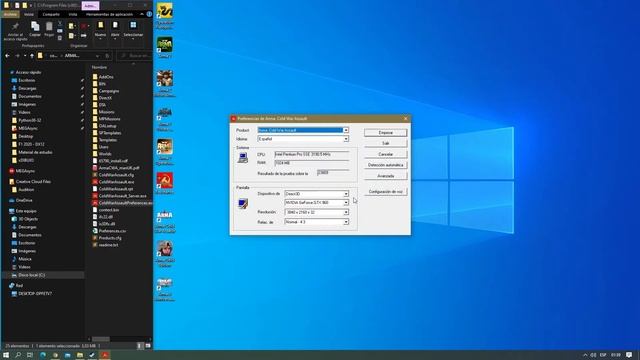The image size is (640, 360).
Task: Select Este equipo in the navigation pane
Action: pos(26,211)
